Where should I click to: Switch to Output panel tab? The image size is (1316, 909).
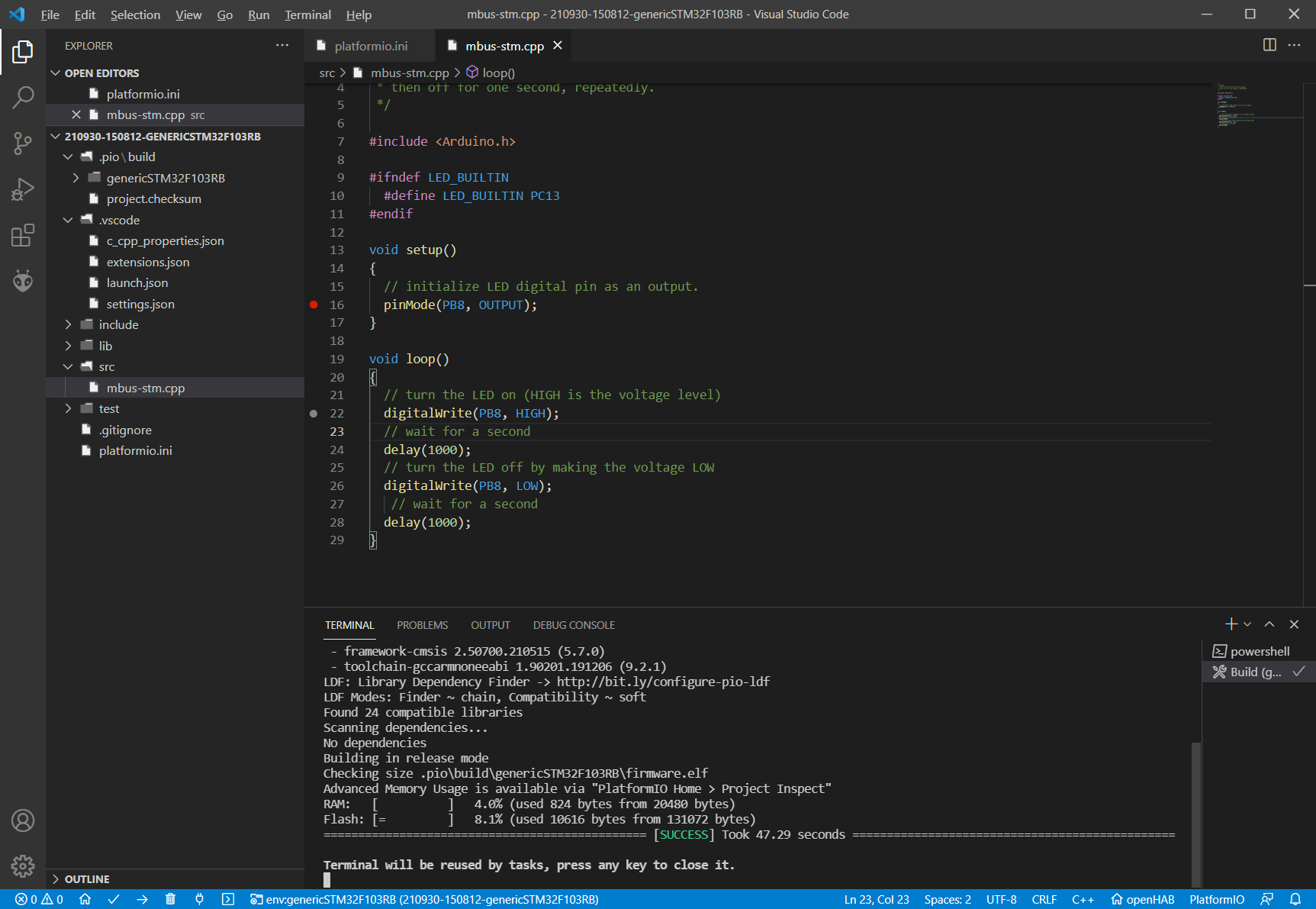(x=490, y=625)
